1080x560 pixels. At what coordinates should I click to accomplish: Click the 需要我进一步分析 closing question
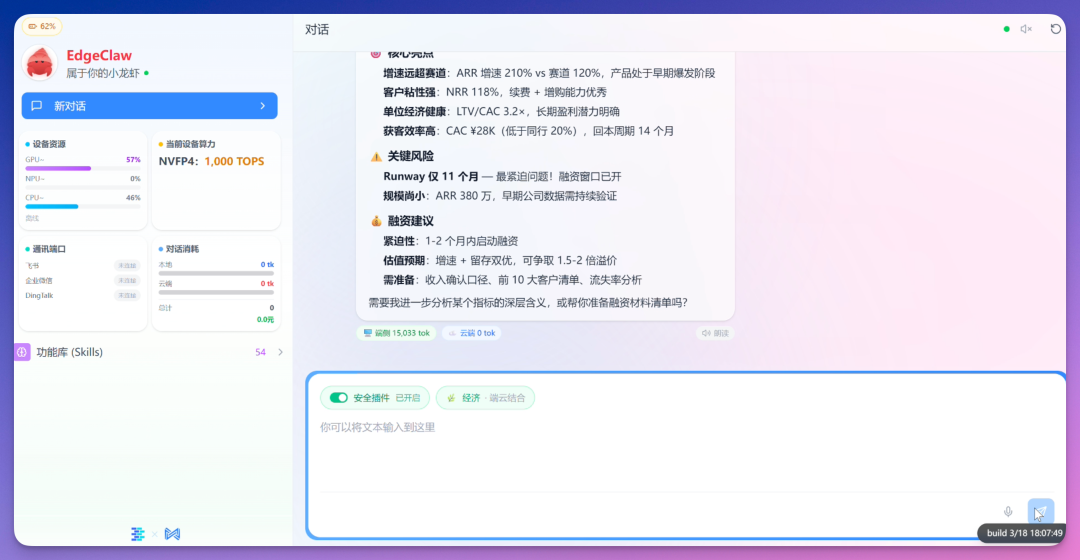[x=528, y=302]
